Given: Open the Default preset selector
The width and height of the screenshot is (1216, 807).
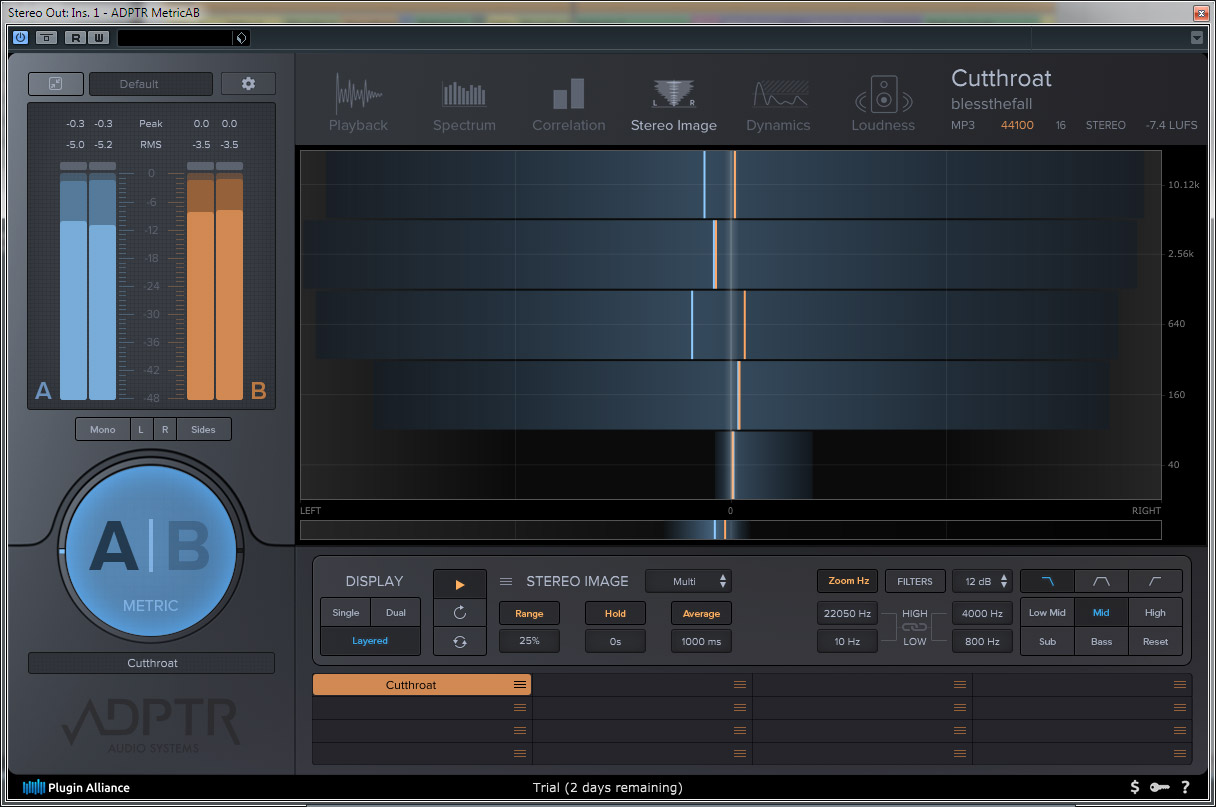Looking at the screenshot, I should (x=151, y=84).
